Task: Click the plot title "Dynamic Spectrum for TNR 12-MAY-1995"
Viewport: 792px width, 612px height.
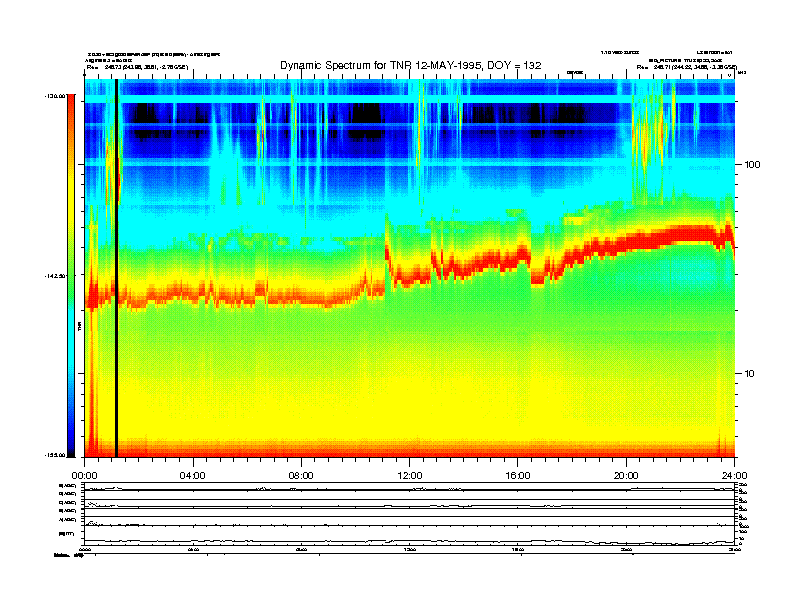Action: [380, 65]
